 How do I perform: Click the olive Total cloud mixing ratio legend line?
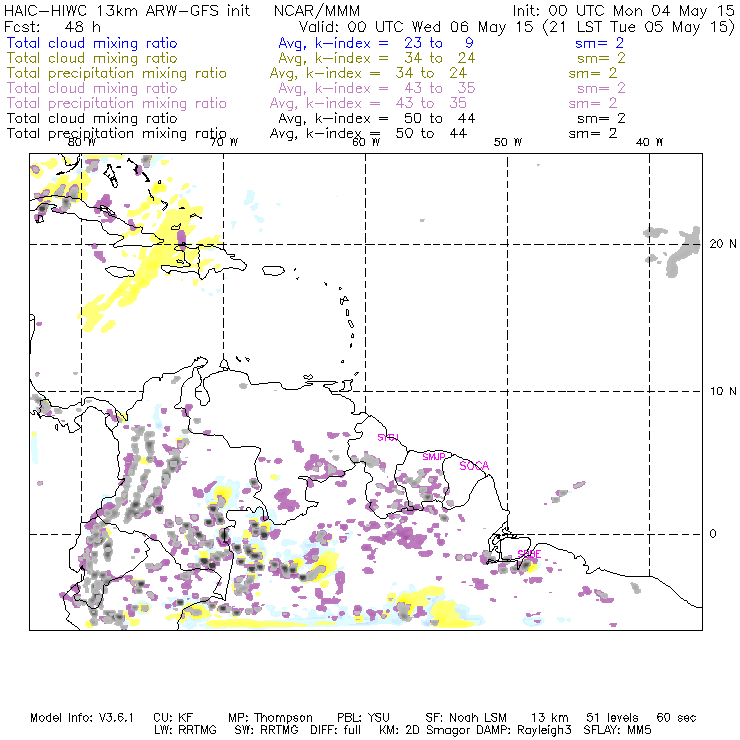[x=92, y=58]
